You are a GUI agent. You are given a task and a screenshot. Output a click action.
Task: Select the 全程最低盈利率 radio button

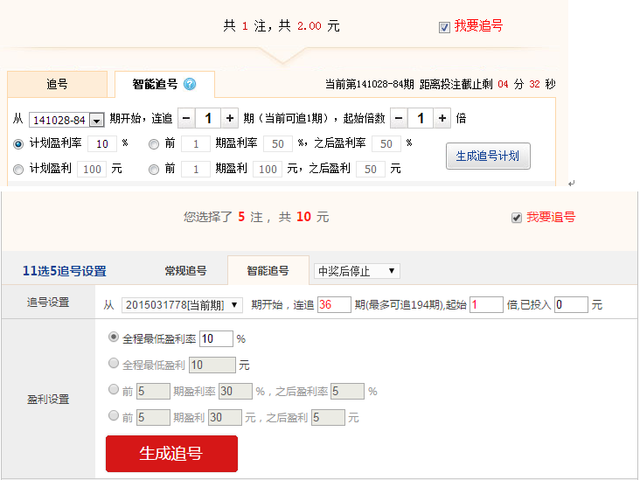tap(113, 337)
